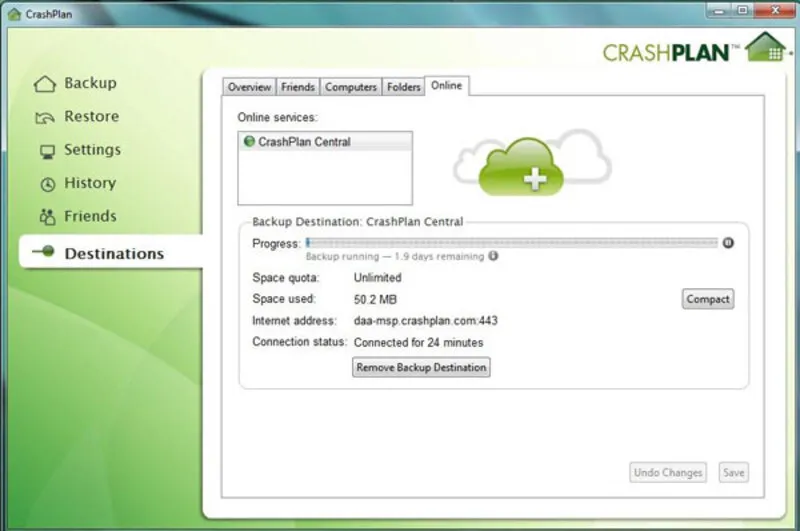Click the people icon beside sidebar Friends
Viewport: 800px width, 531px height.
tap(47, 217)
